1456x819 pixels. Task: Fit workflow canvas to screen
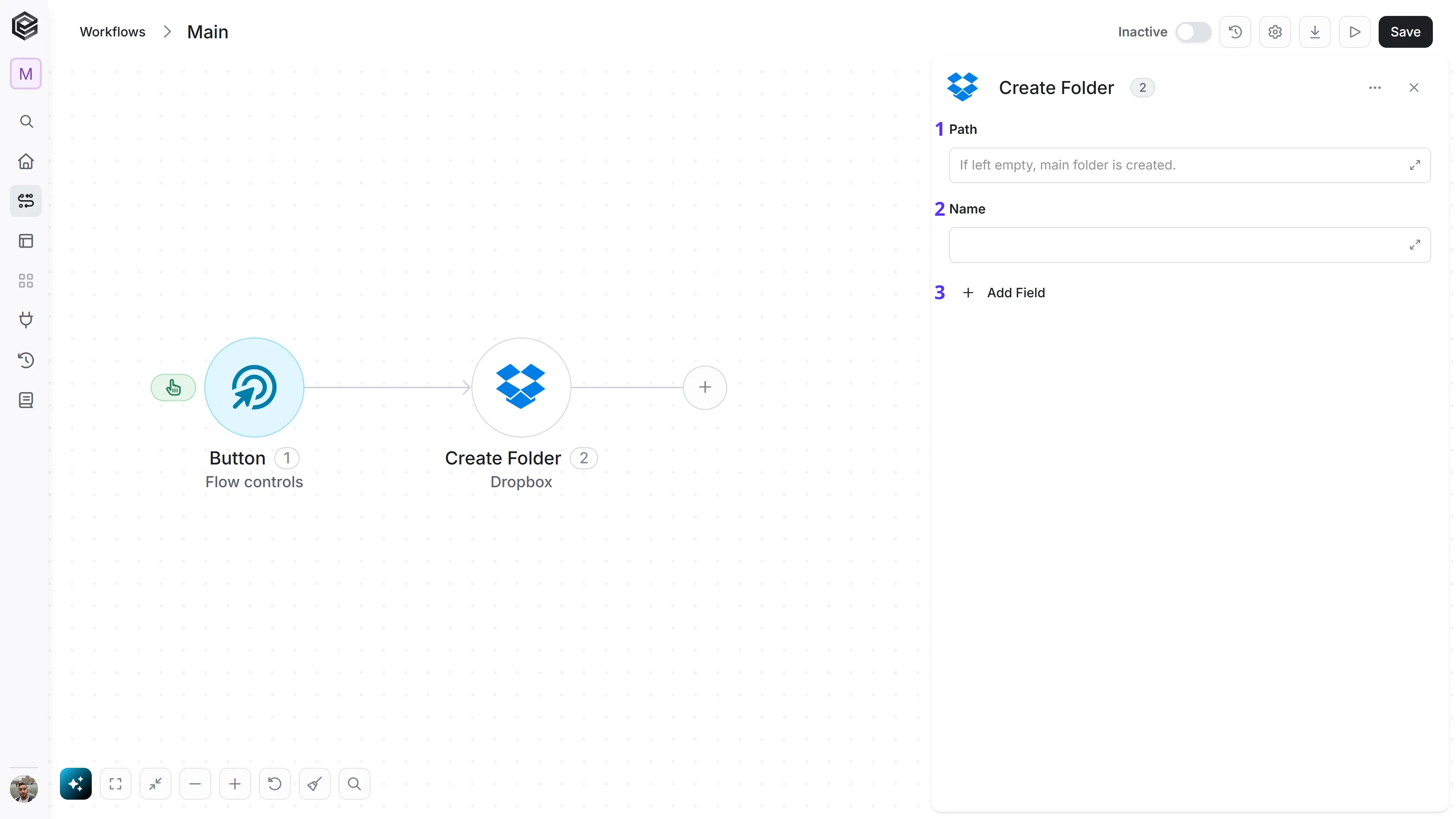[115, 783]
